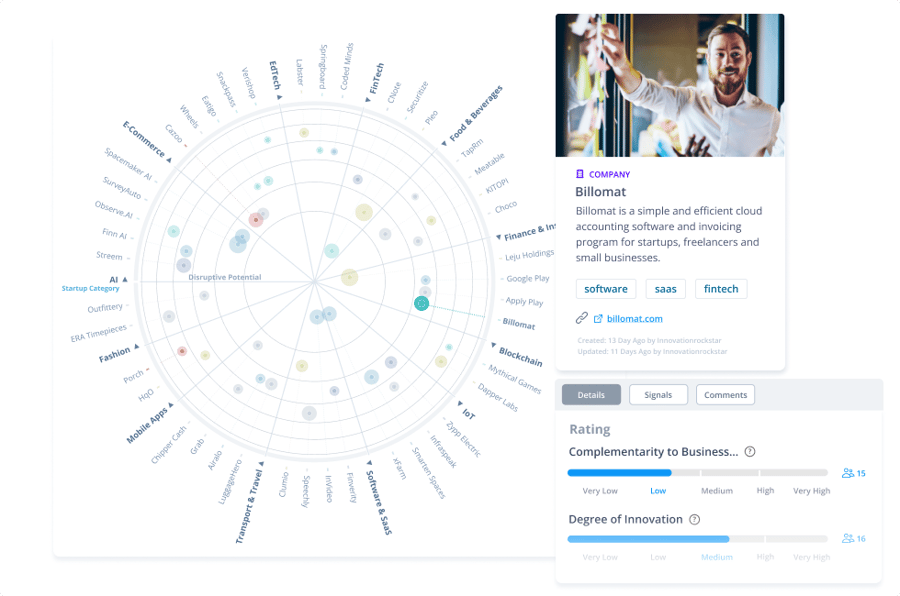The image size is (900, 596).
Task: Set Complementarity rating to High
Action: (x=765, y=473)
